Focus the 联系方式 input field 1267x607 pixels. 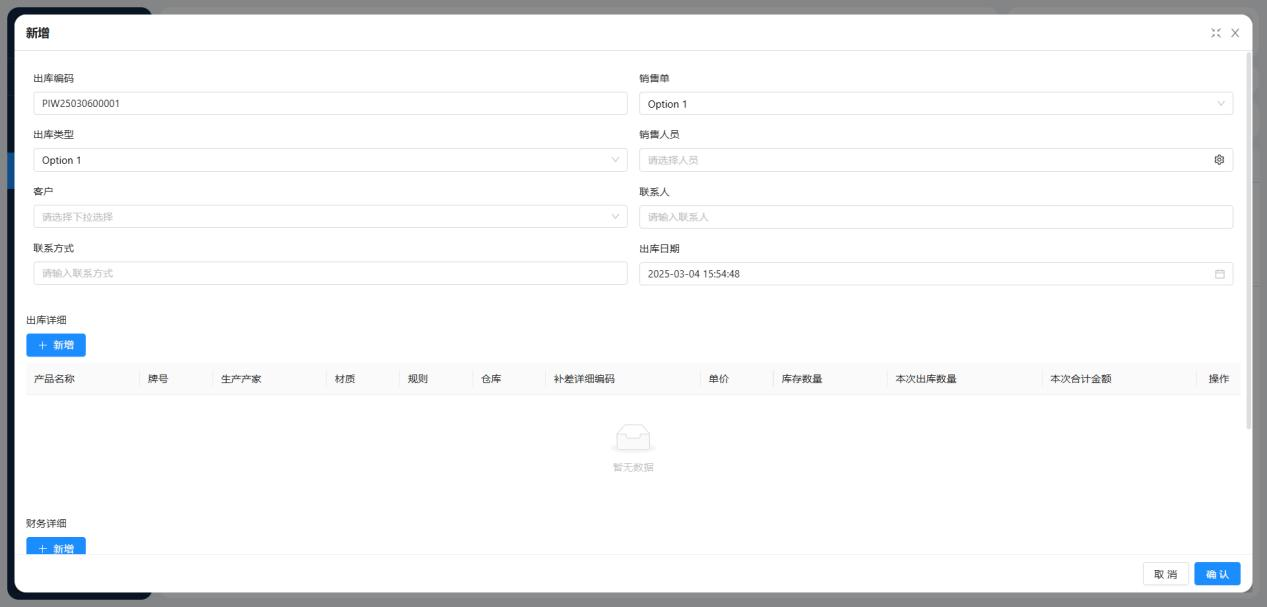[330, 274]
